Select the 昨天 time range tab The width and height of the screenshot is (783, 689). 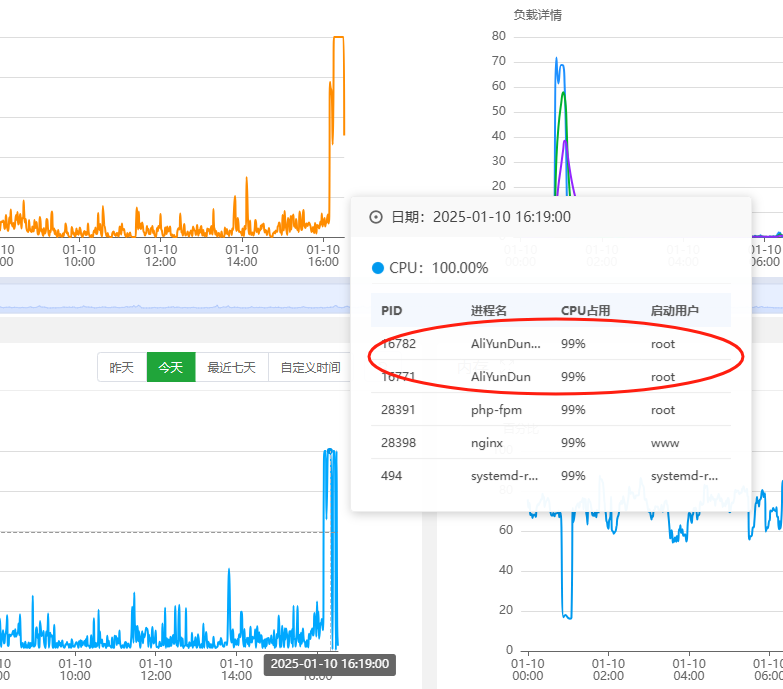tap(122, 367)
